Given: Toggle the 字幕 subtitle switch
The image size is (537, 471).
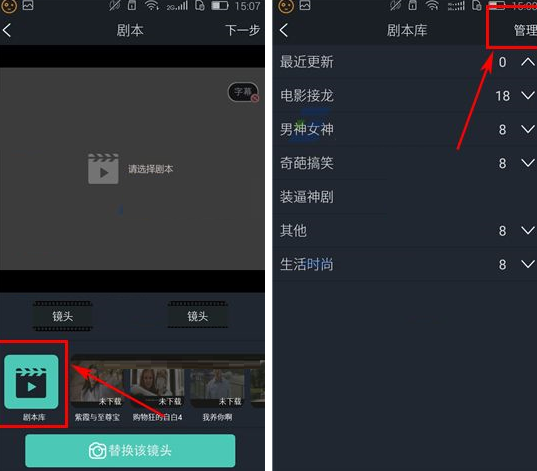Looking at the screenshot, I should pos(243,92).
